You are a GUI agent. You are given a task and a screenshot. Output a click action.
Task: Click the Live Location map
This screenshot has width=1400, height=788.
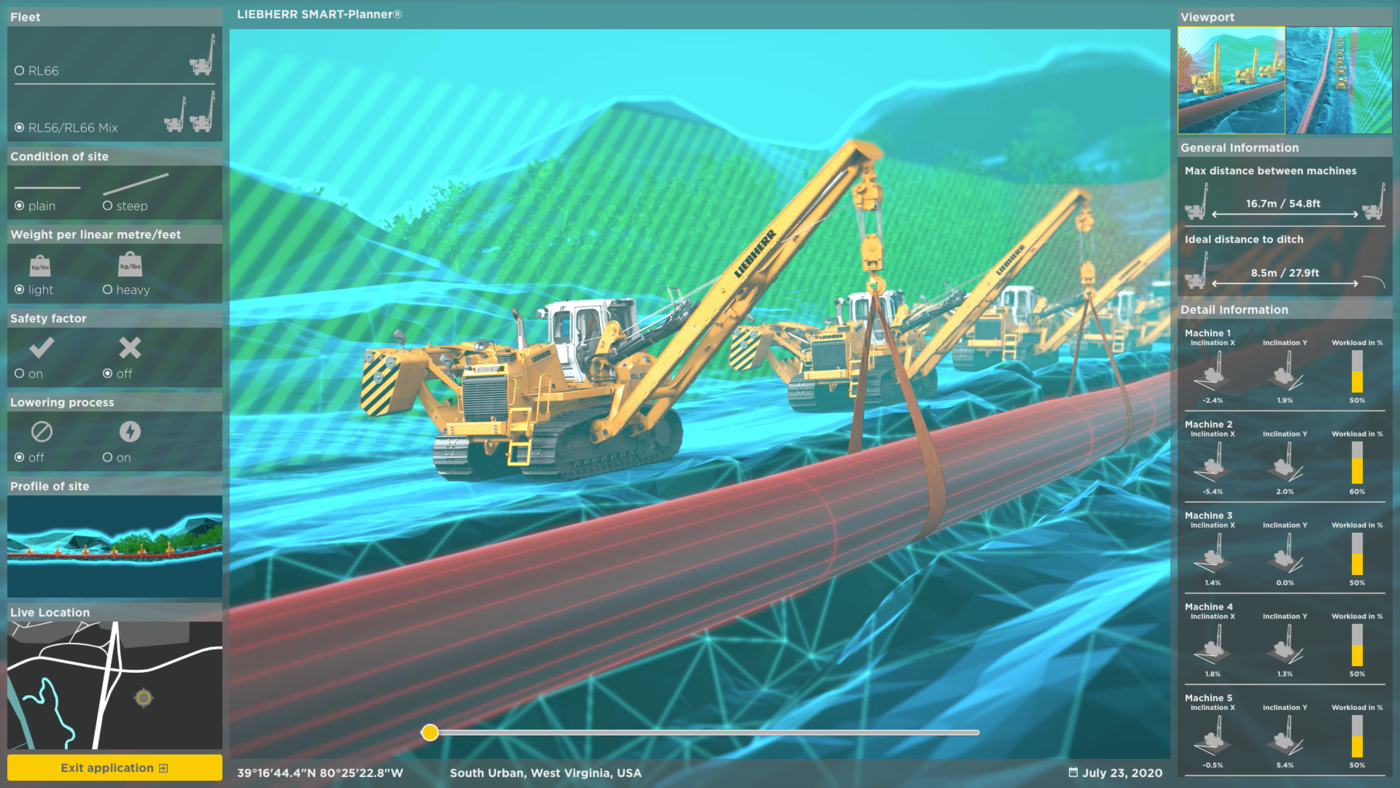coord(115,685)
